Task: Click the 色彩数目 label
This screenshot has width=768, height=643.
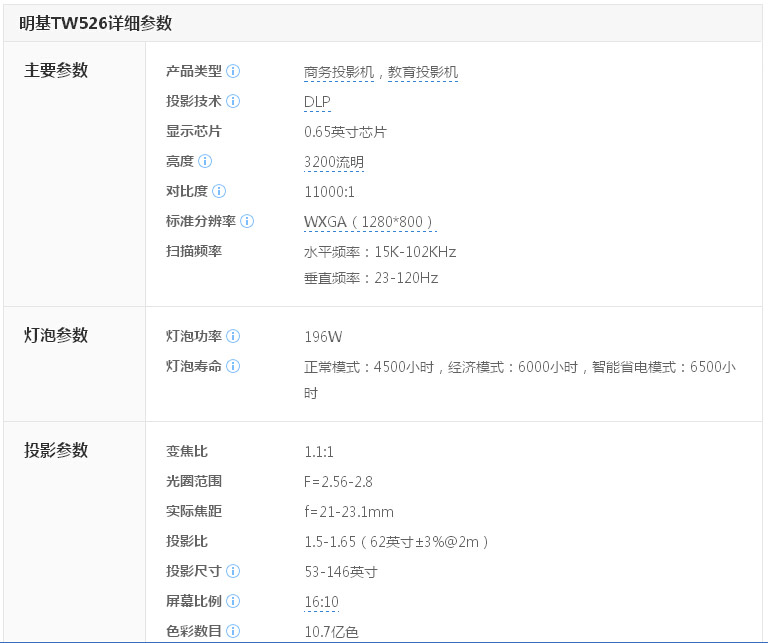Action: [x=194, y=631]
